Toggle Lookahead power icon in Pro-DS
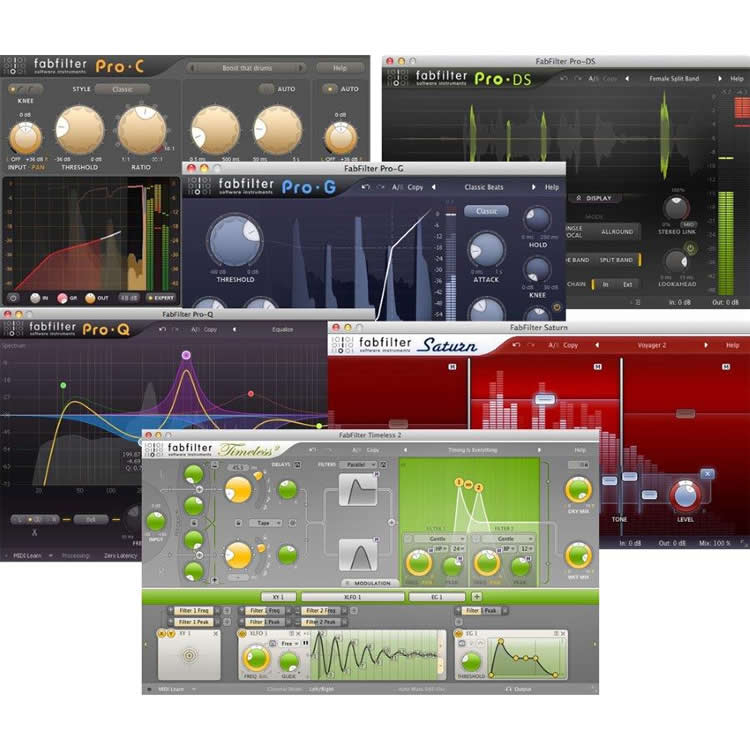The image size is (750, 750). (x=690, y=248)
